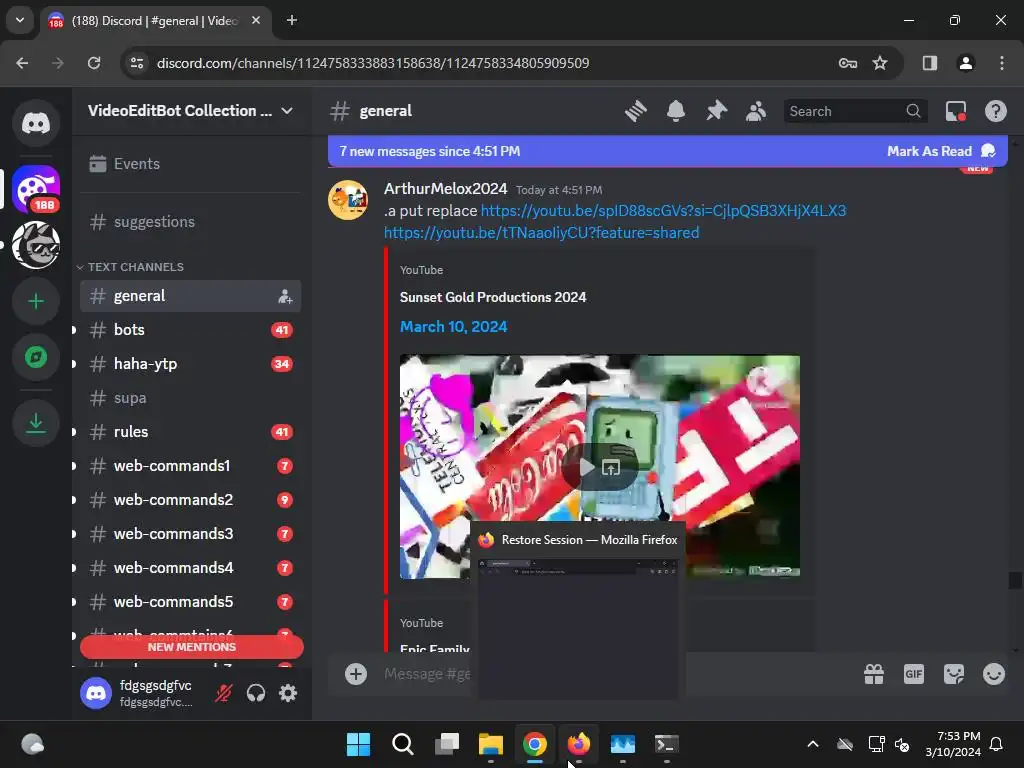Toggle headphones deafen in user panel
The image size is (1024, 768).
(x=256, y=693)
